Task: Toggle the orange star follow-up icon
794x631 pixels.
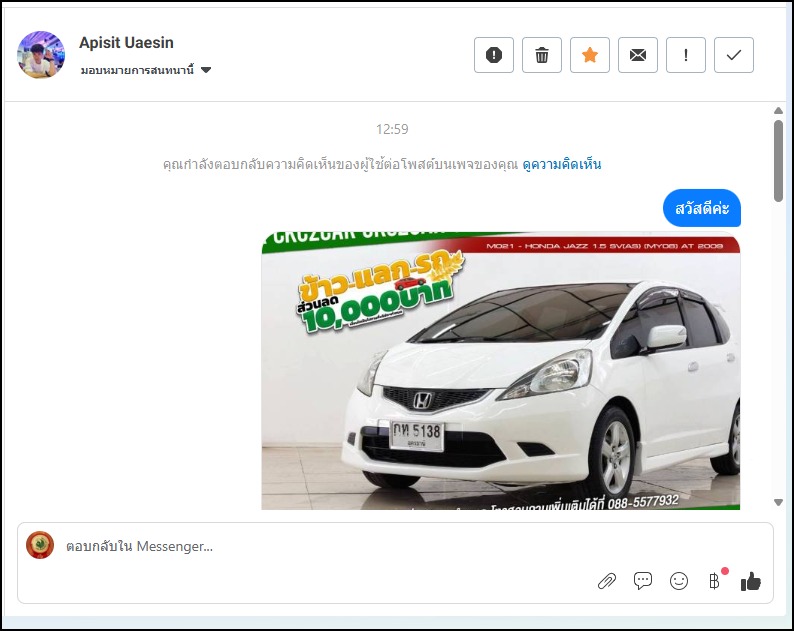Action: click(590, 55)
